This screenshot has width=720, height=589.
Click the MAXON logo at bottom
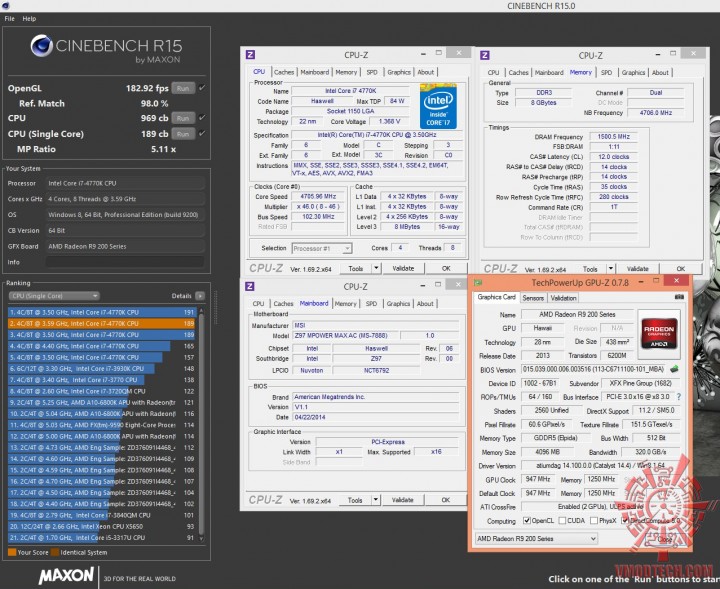click(66, 576)
